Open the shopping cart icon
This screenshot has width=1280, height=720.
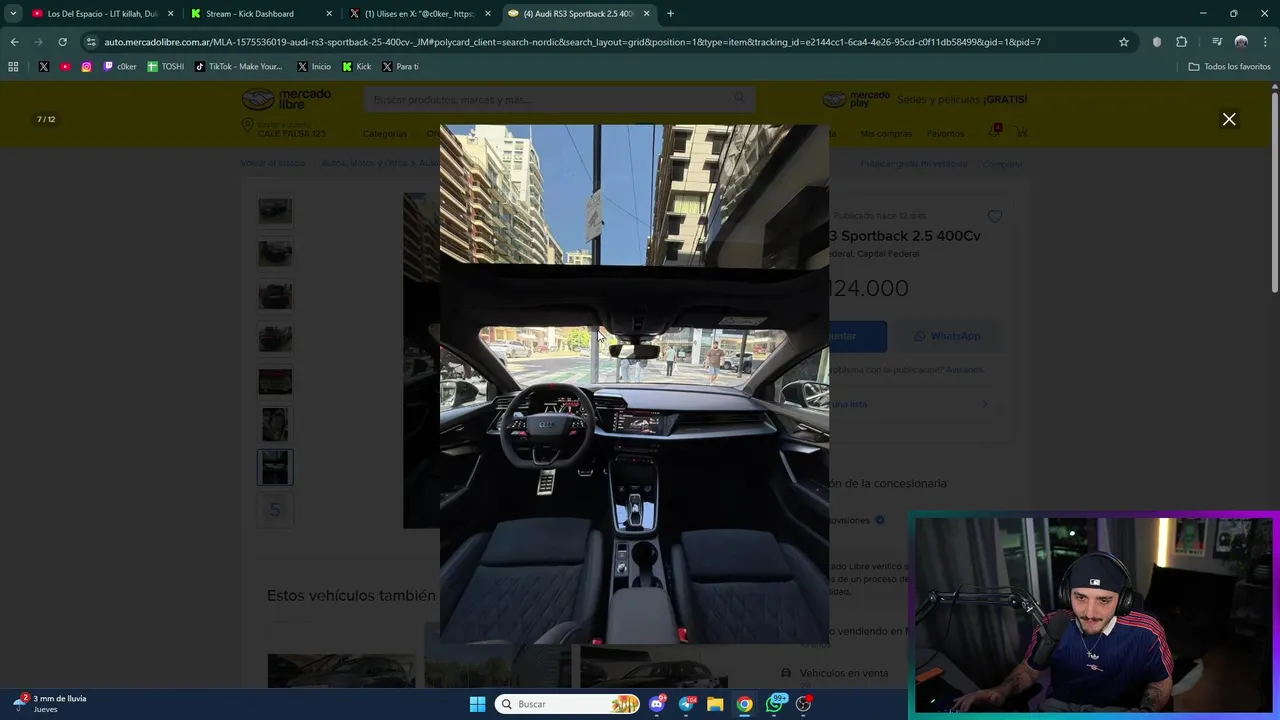1022,132
